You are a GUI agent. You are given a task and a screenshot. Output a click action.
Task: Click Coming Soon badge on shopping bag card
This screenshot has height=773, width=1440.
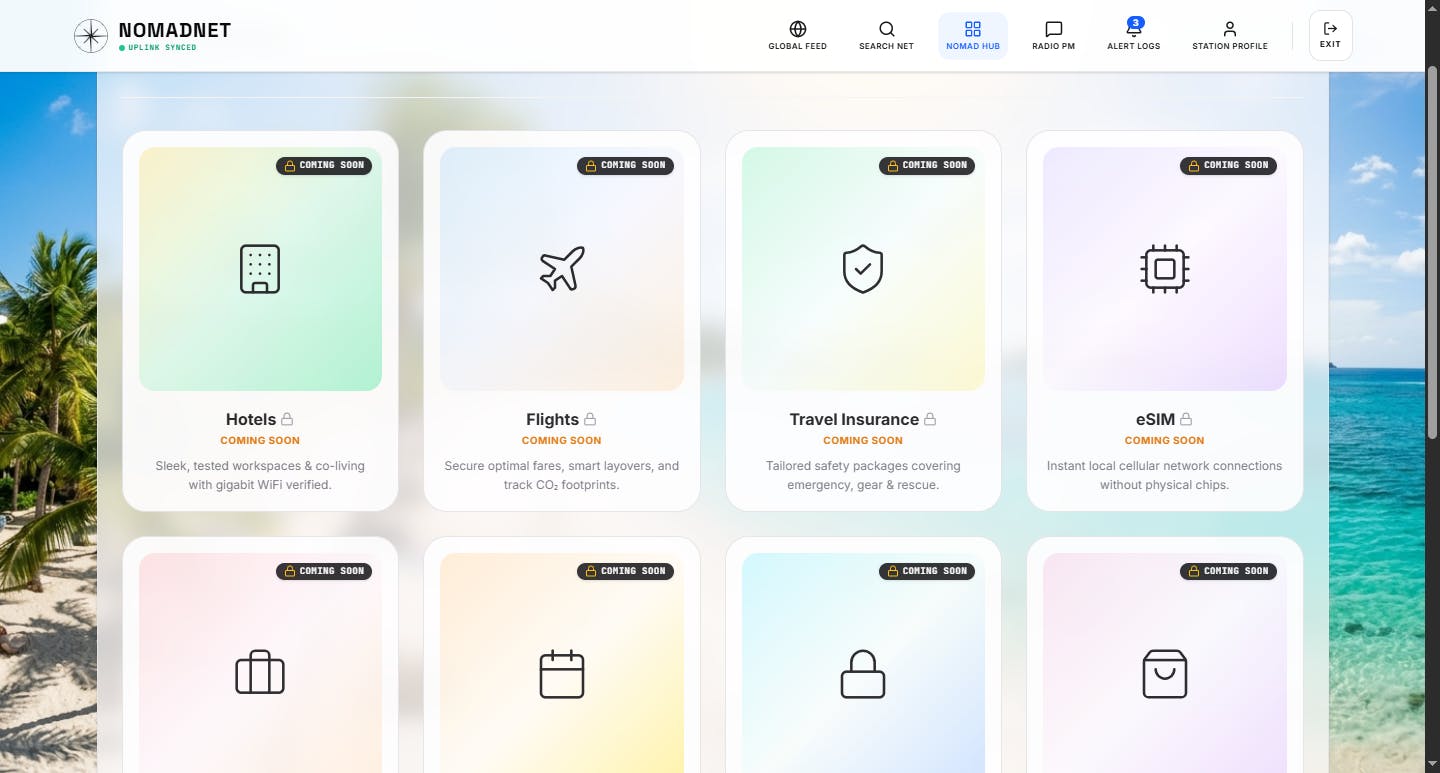pyautogui.click(x=1228, y=571)
